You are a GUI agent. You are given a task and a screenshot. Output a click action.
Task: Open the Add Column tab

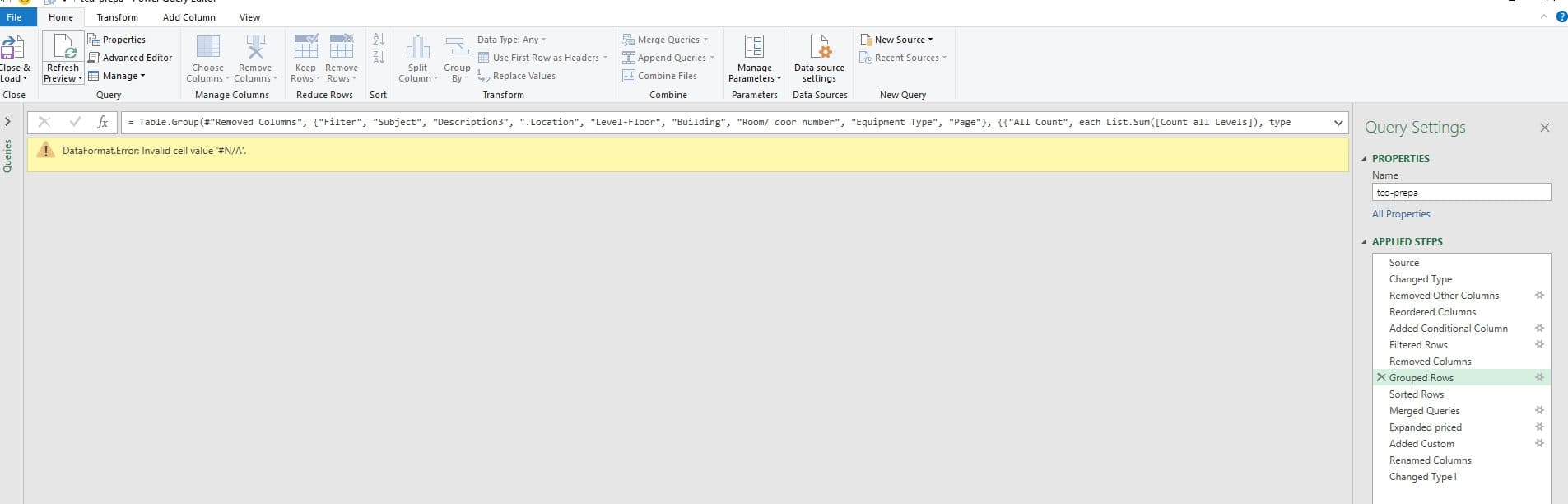click(x=188, y=17)
